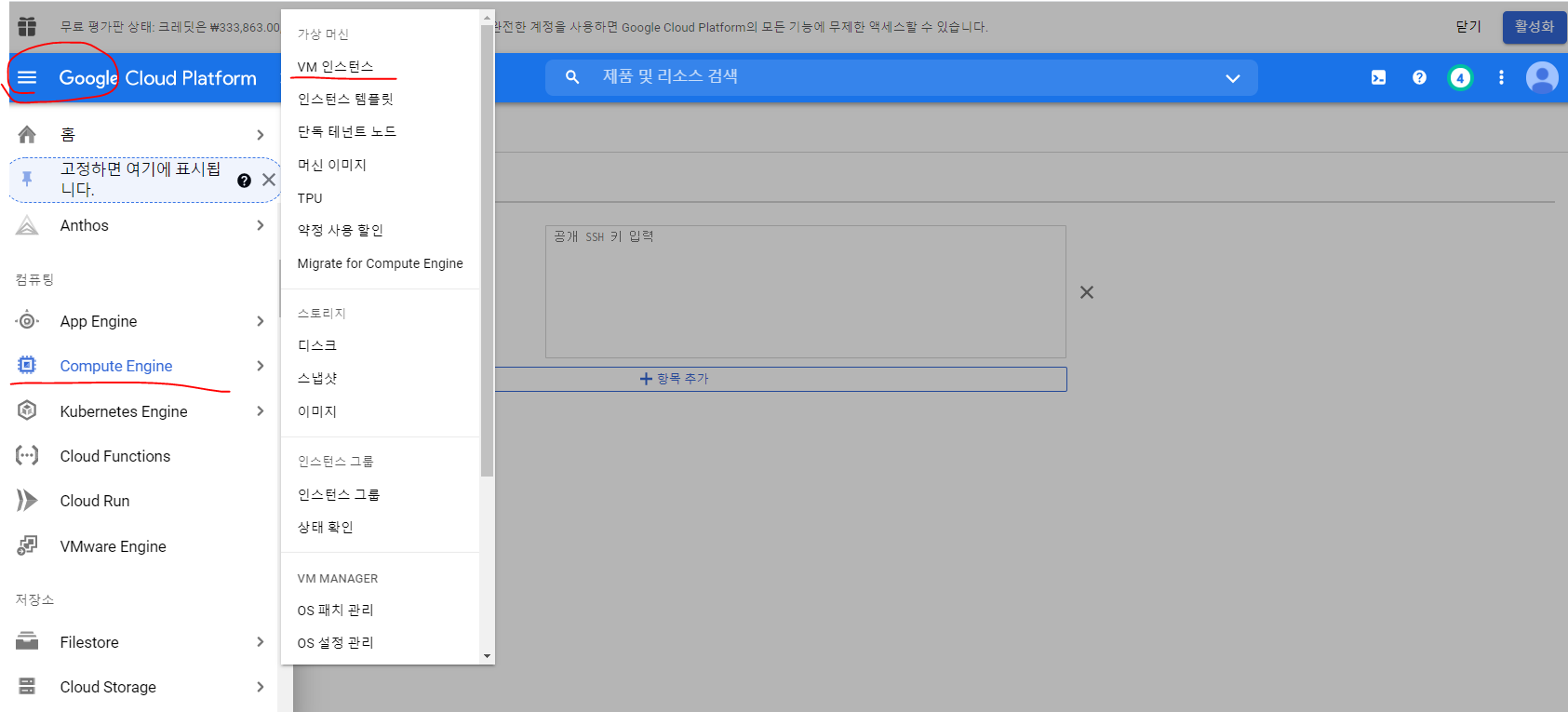The width and height of the screenshot is (1568, 712).
Task: Click the public SSH key text area
Action: [x=806, y=292]
